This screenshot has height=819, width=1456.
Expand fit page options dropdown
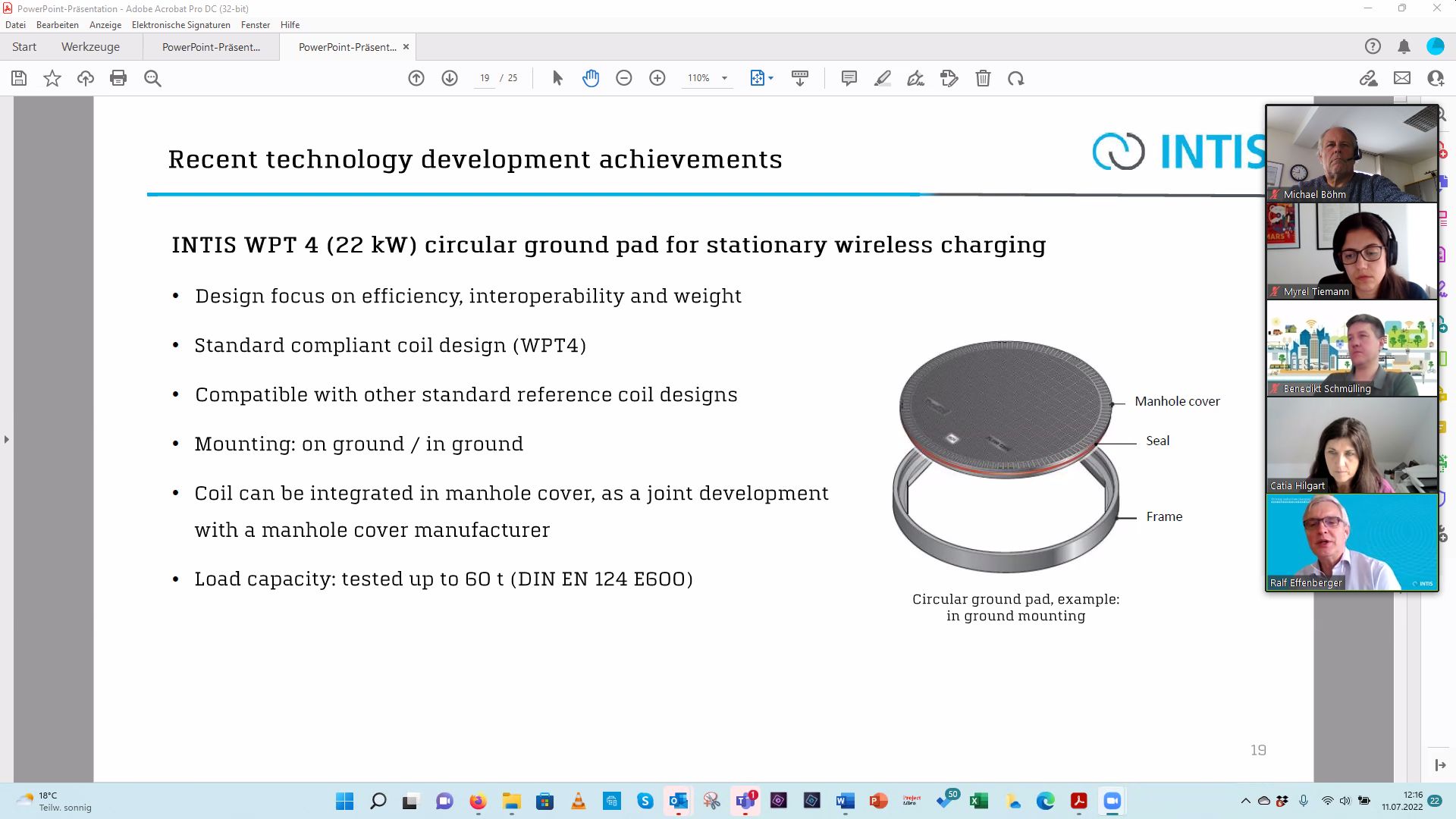(x=771, y=78)
